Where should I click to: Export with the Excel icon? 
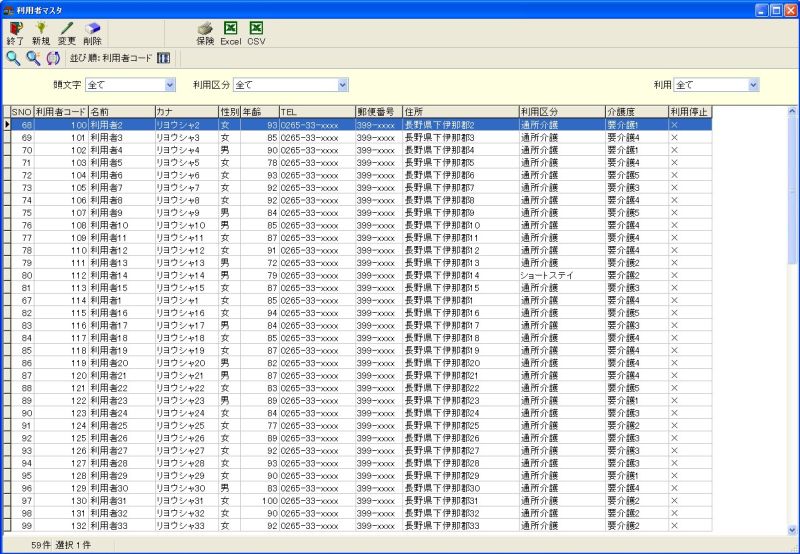[x=231, y=34]
